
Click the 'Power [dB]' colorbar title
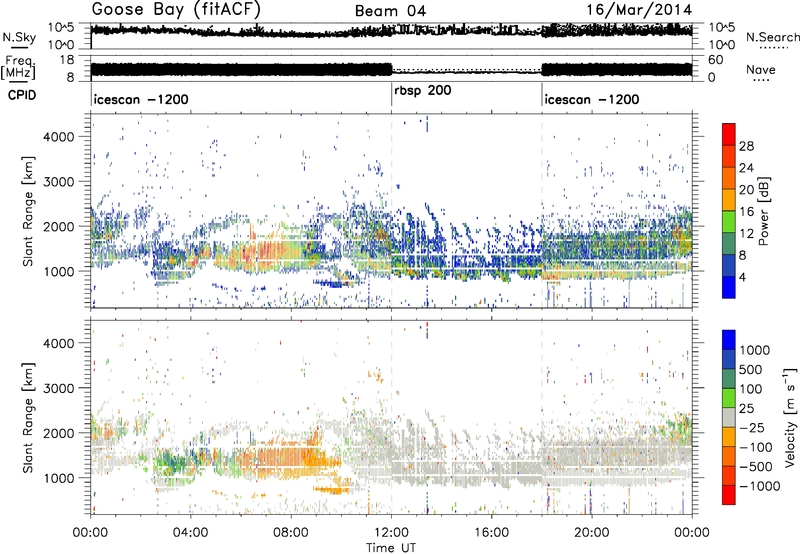(763, 211)
